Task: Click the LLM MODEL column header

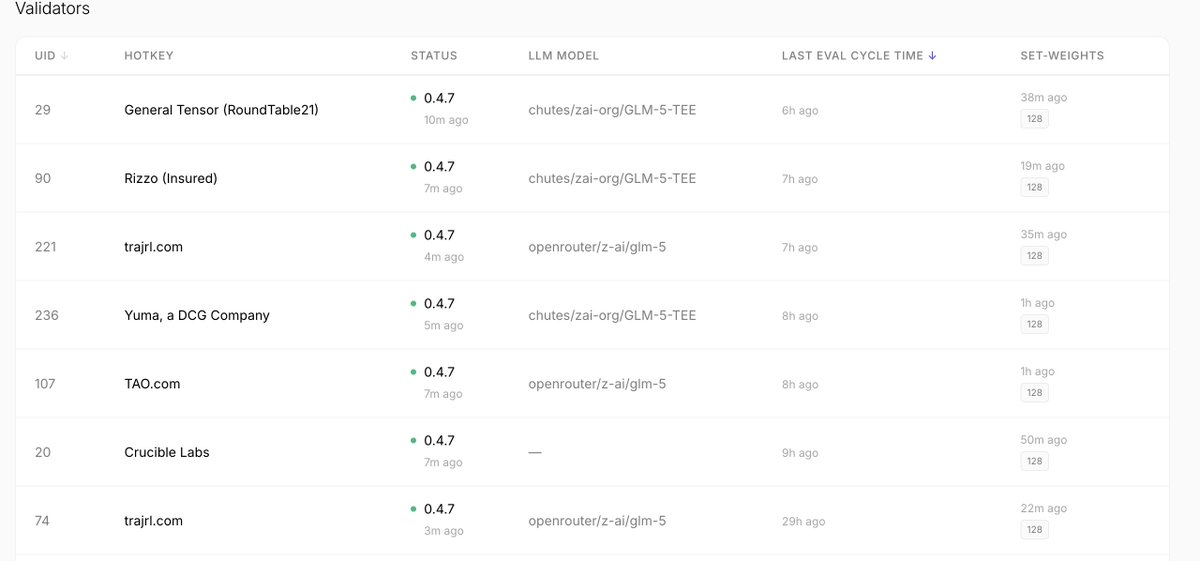Action: (564, 56)
